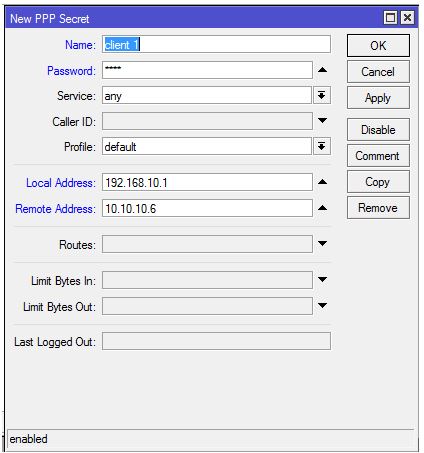Click the Limit Bytes In box
Screen dimensions: 424x453
click(x=207, y=280)
